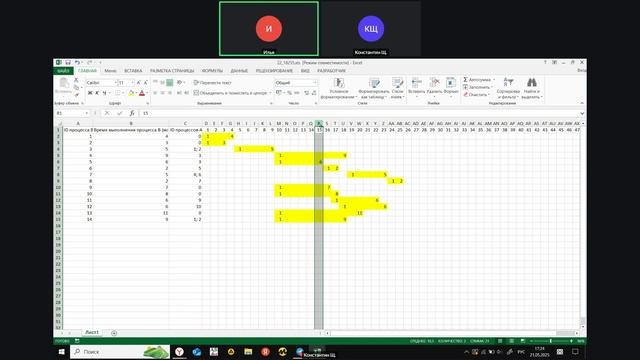Select the Лист sheet tab
This screenshot has width=640, height=360.
tap(92, 332)
